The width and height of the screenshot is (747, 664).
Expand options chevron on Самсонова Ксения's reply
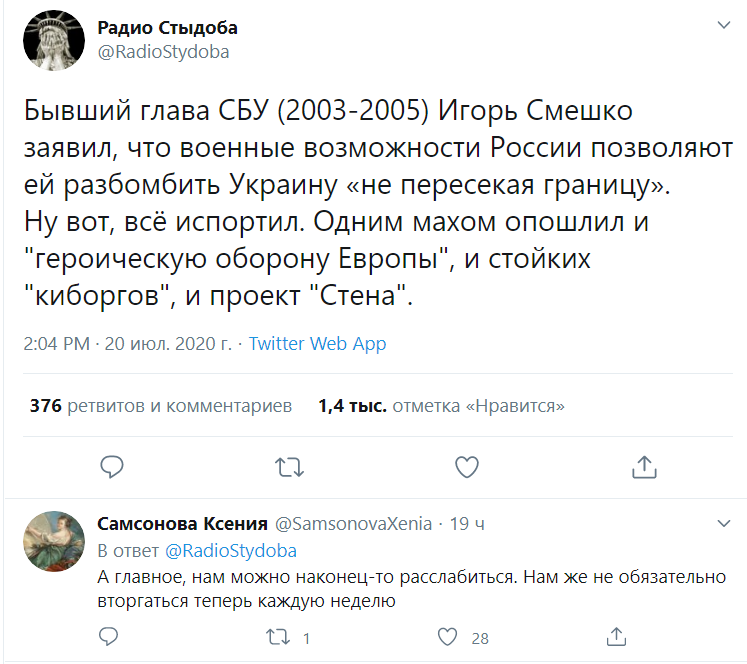pos(724,523)
